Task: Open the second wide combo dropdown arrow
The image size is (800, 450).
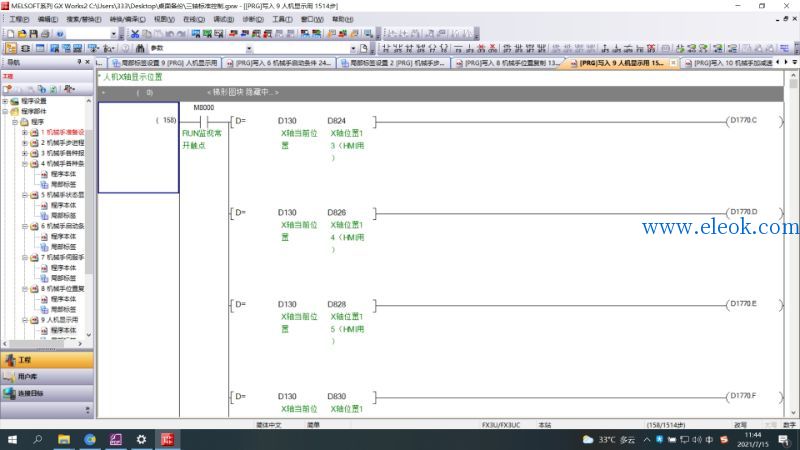Action: tap(353, 48)
